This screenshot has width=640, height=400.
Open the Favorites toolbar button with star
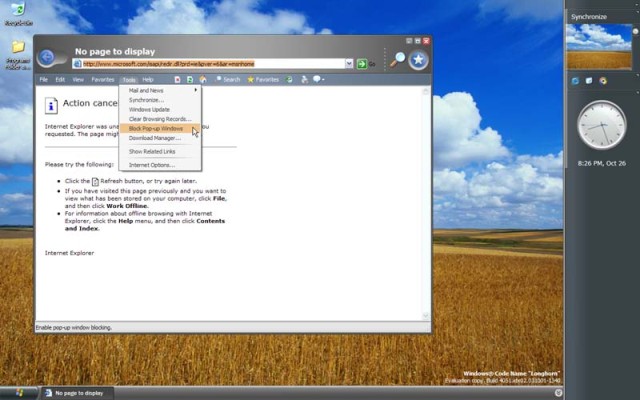click(x=263, y=80)
